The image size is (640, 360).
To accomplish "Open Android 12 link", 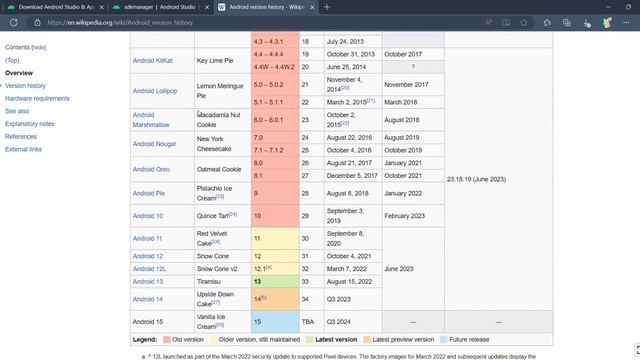I will click(148, 256).
